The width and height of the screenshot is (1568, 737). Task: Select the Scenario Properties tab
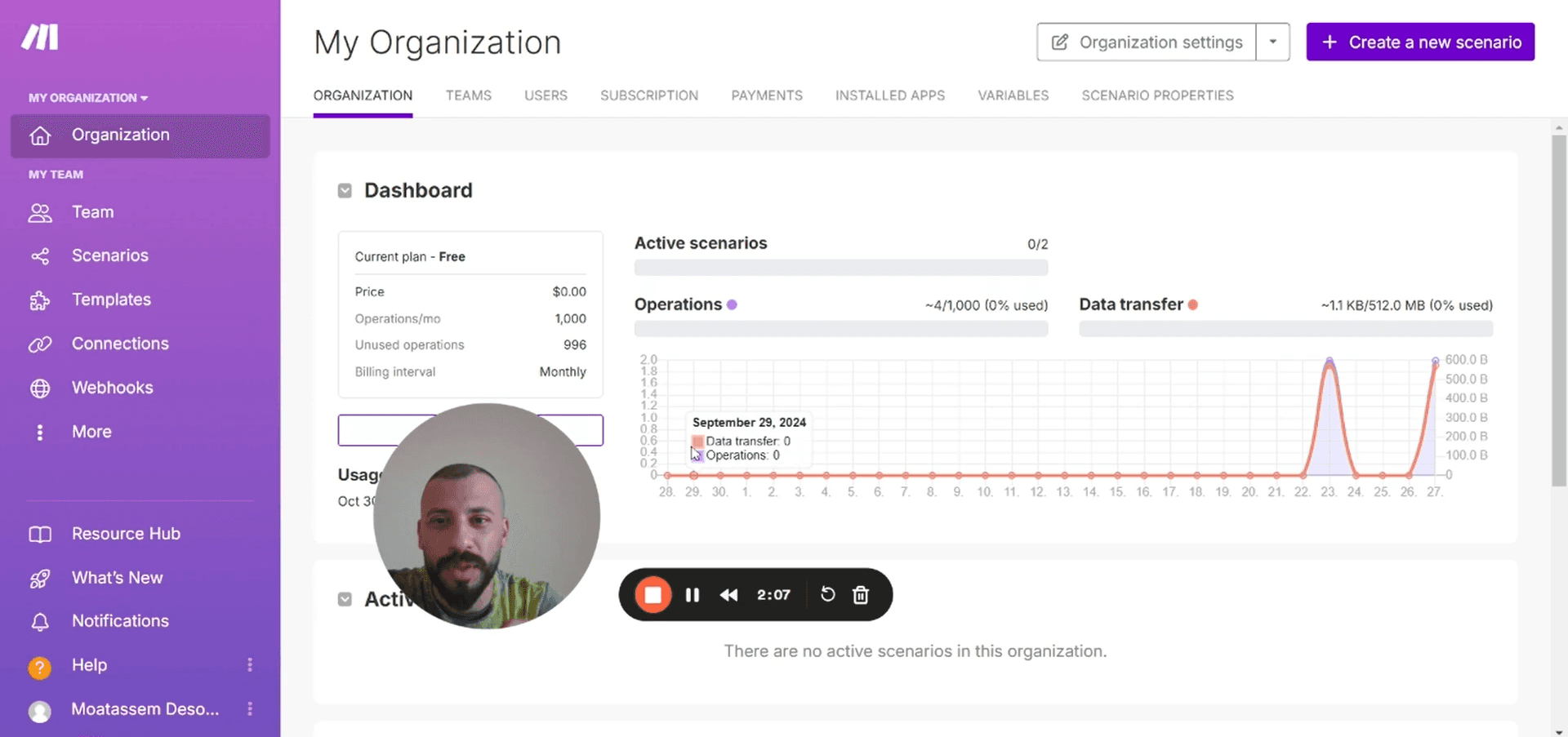[x=1158, y=95]
